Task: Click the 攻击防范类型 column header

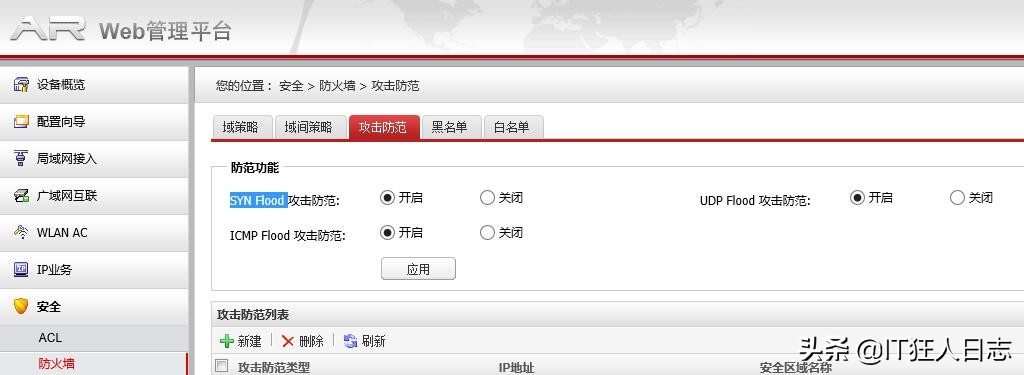Action: 274,368
